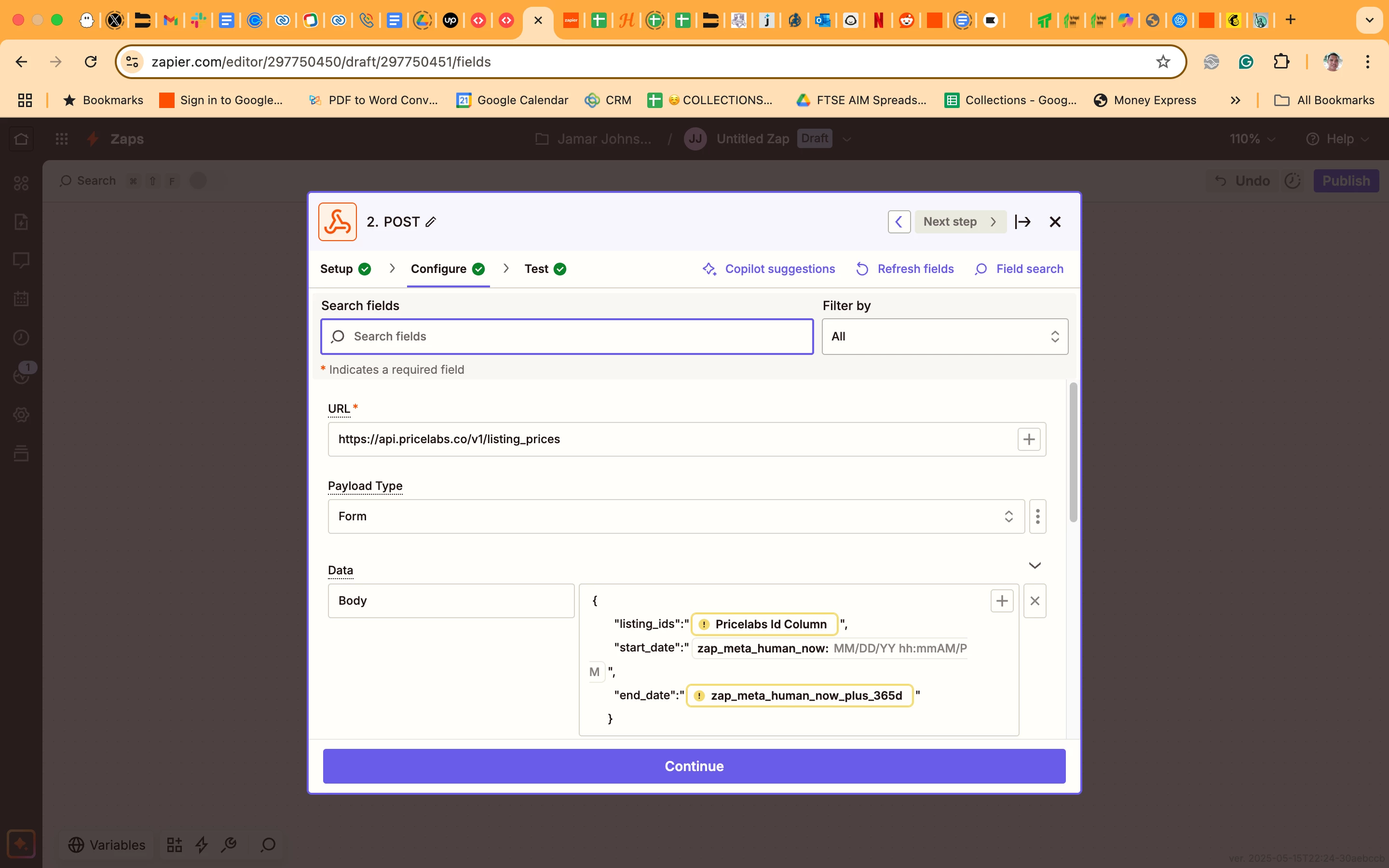Click the Continue button
The height and width of the screenshot is (868, 1389).
[694, 766]
